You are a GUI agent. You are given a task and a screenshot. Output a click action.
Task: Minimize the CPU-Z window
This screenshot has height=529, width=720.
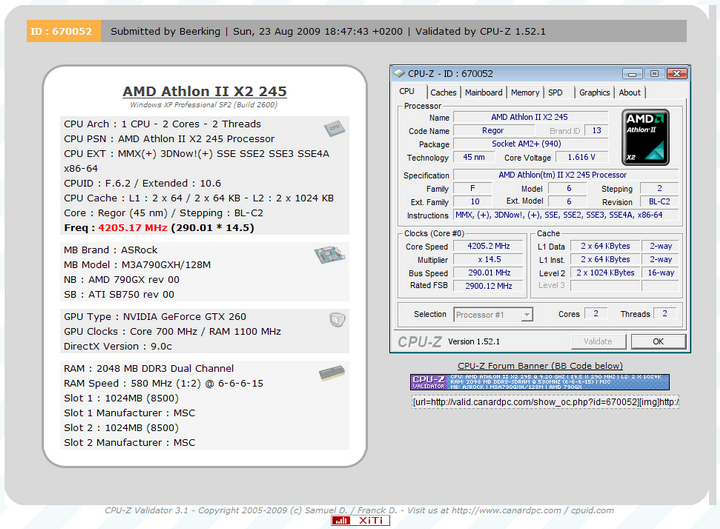[632, 73]
